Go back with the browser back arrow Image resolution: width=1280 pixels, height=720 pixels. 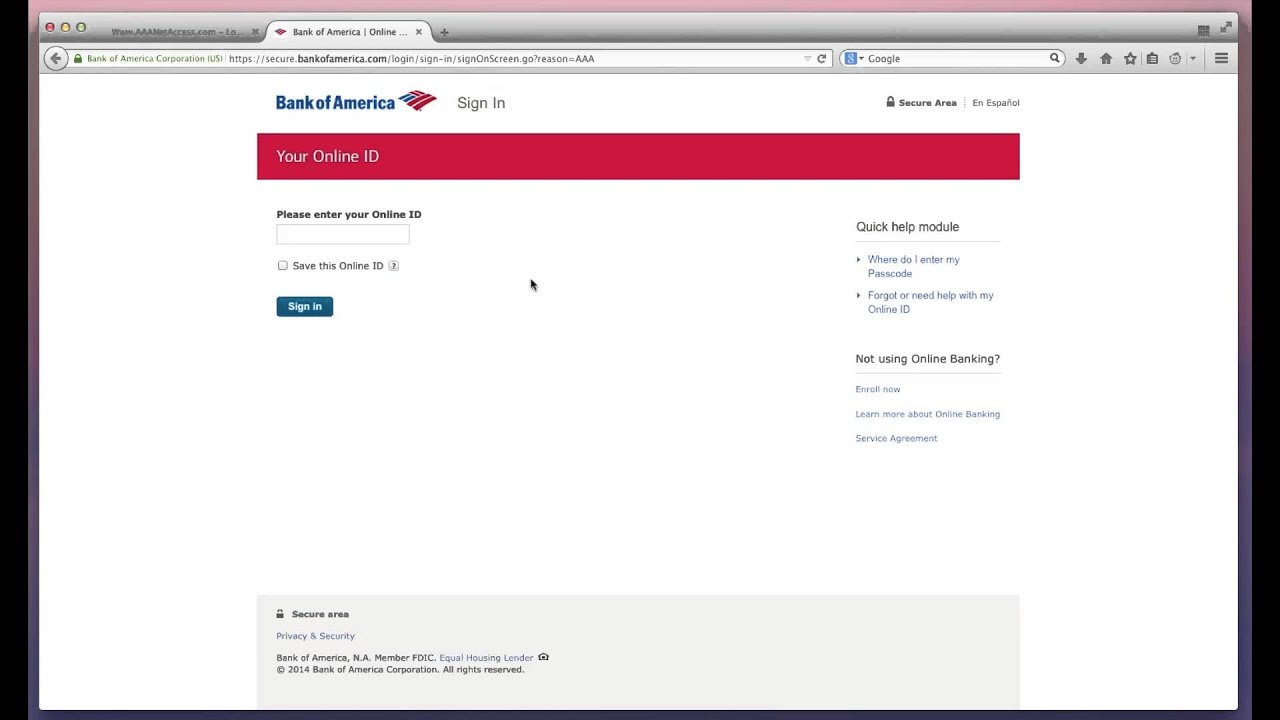tap(56, 59)
